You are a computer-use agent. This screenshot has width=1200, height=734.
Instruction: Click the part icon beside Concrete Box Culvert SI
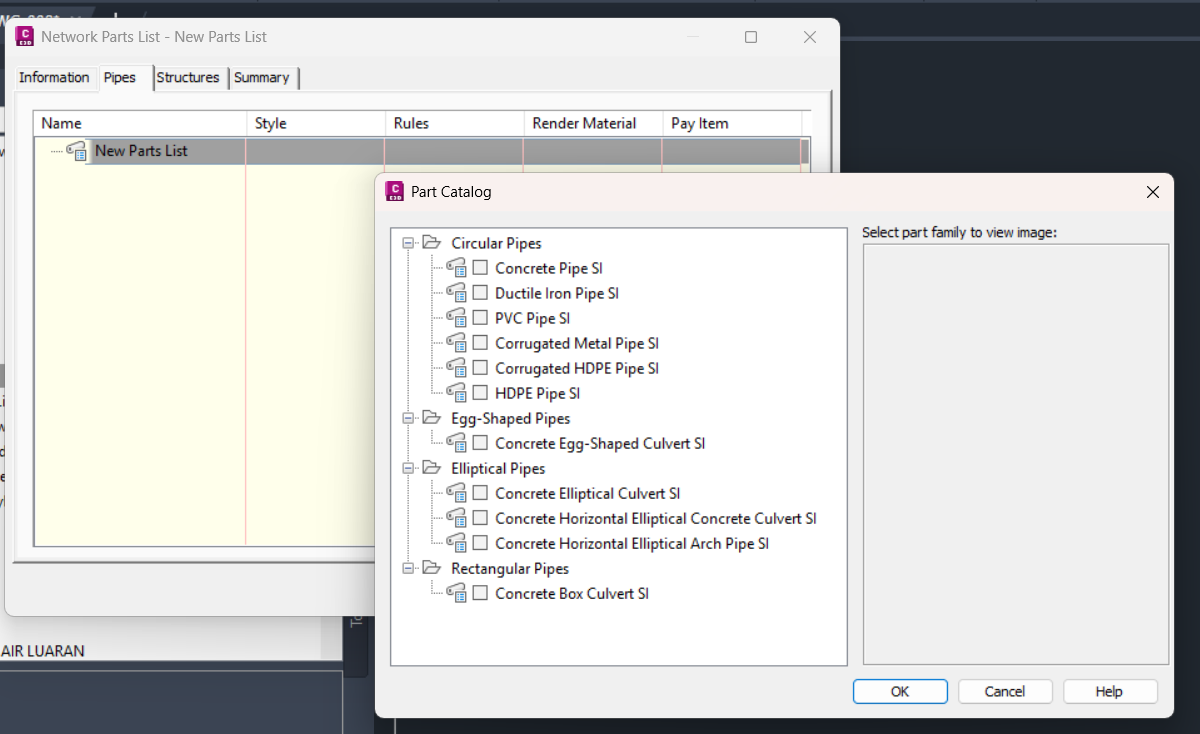click(456, 593)
